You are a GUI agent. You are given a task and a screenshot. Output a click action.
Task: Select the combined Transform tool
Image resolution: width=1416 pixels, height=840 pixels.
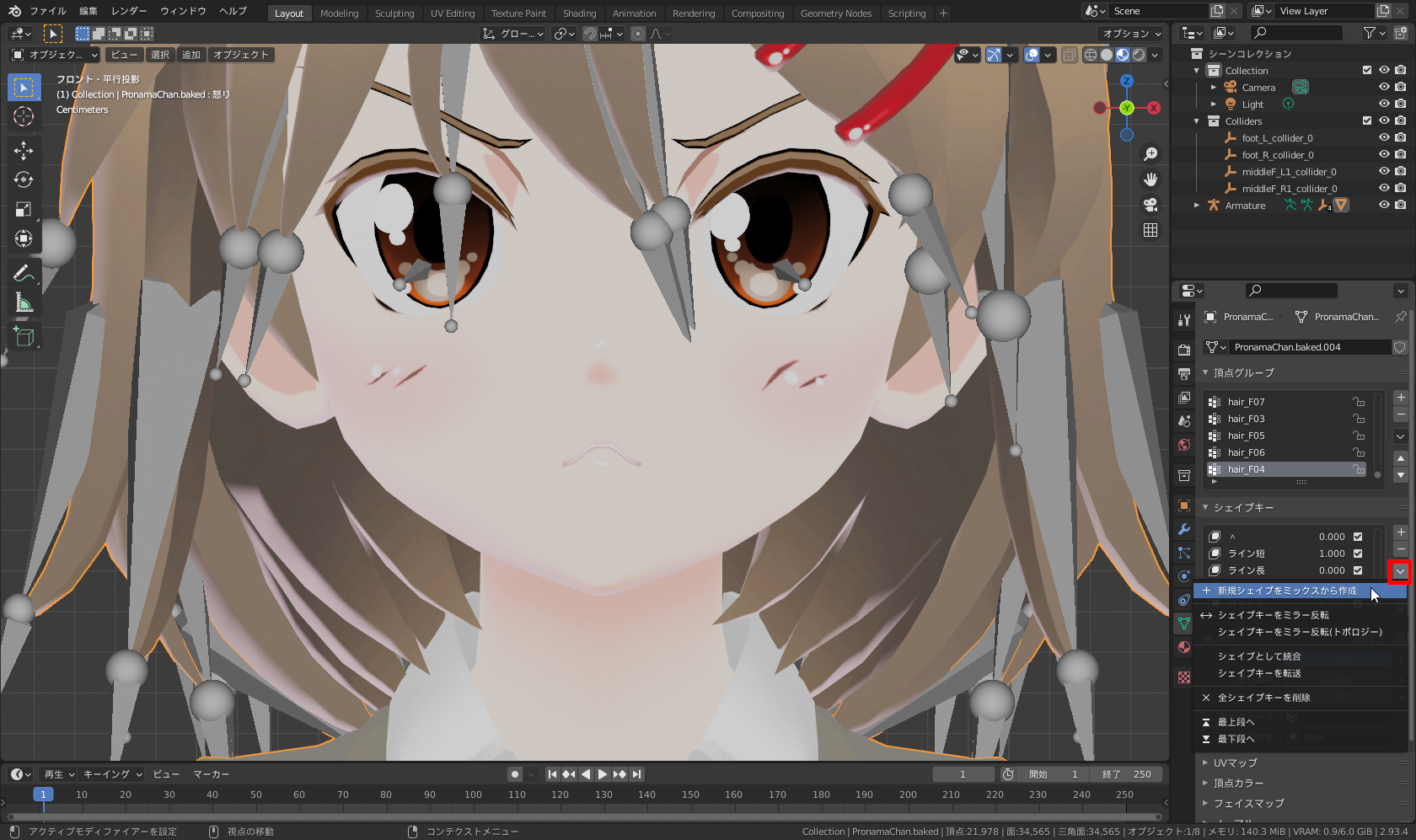pyautogui.click(x=24, y=238)
